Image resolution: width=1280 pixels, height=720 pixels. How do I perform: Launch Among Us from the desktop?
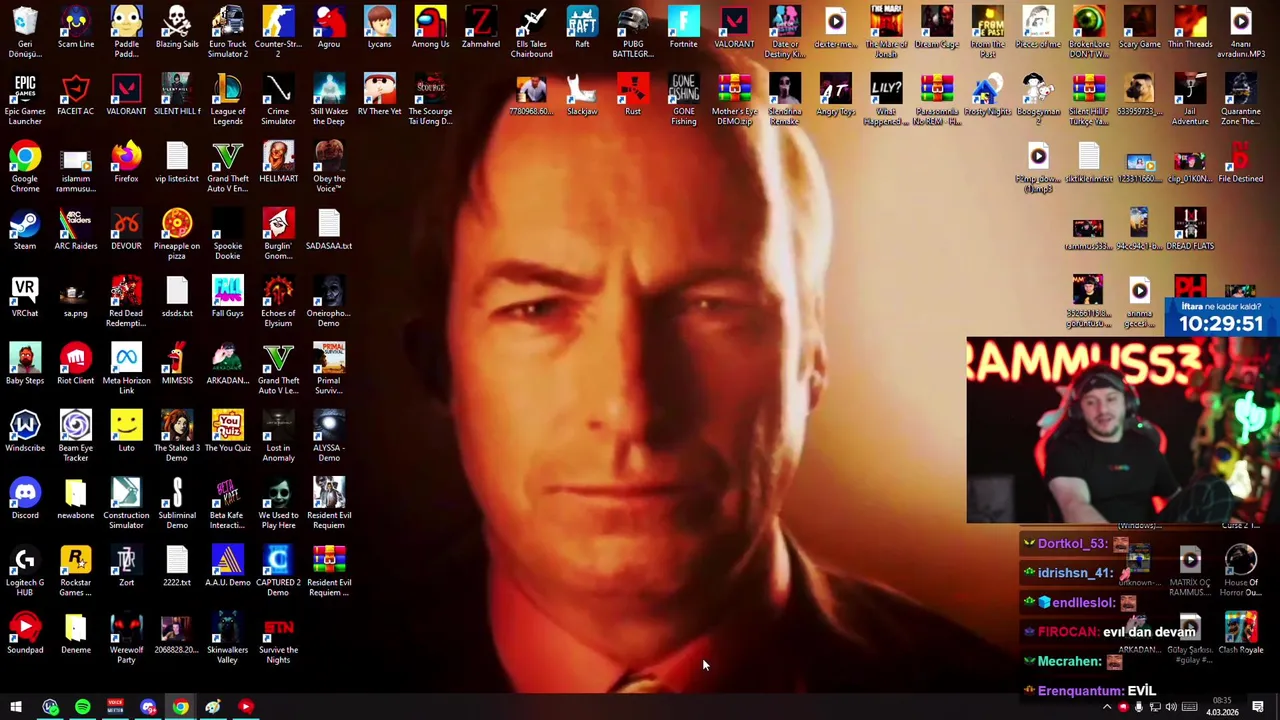(x=430, y=27)
